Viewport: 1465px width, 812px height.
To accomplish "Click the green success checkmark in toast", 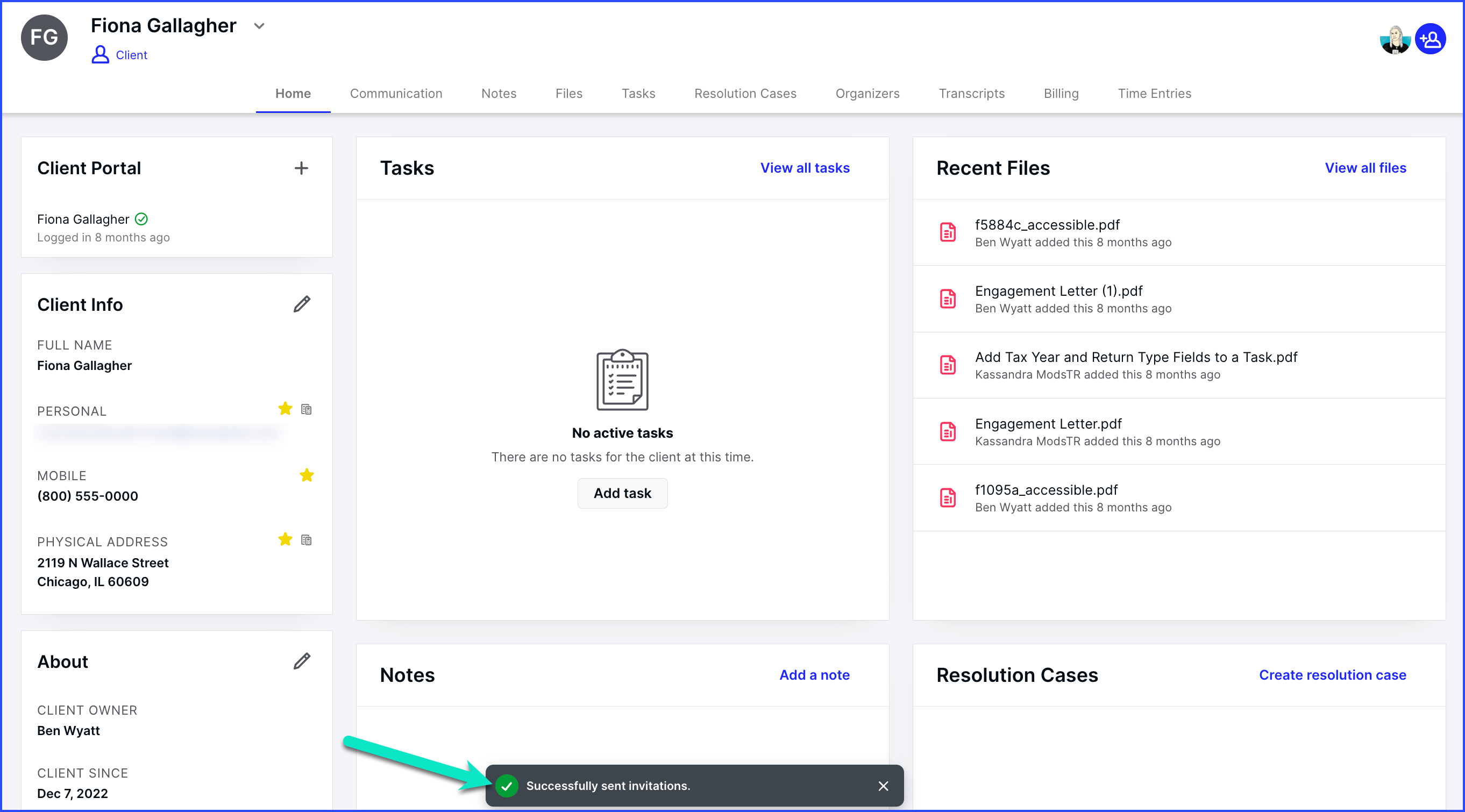I will pos(507,786).
